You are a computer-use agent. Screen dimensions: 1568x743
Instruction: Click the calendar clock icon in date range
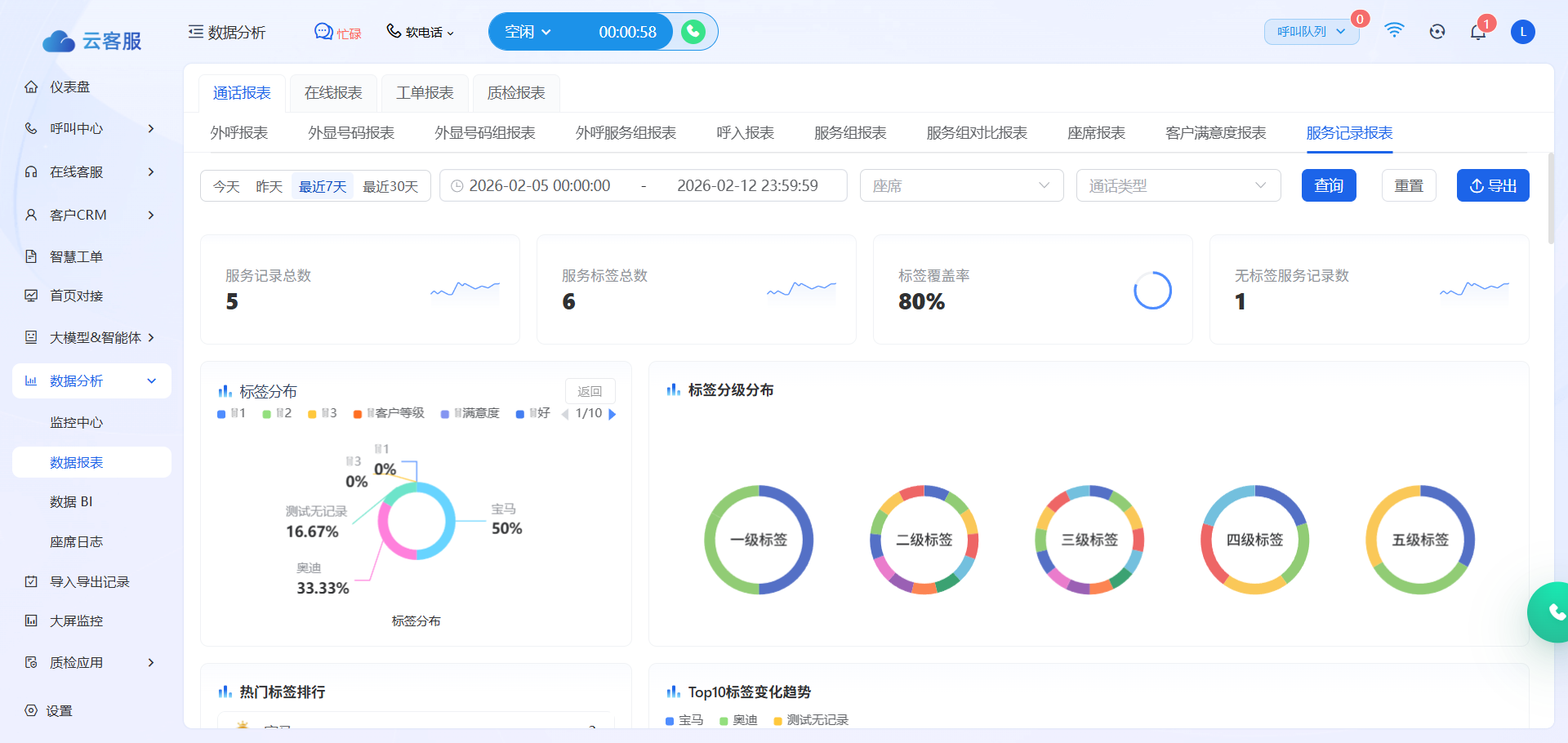click(457, 186)
